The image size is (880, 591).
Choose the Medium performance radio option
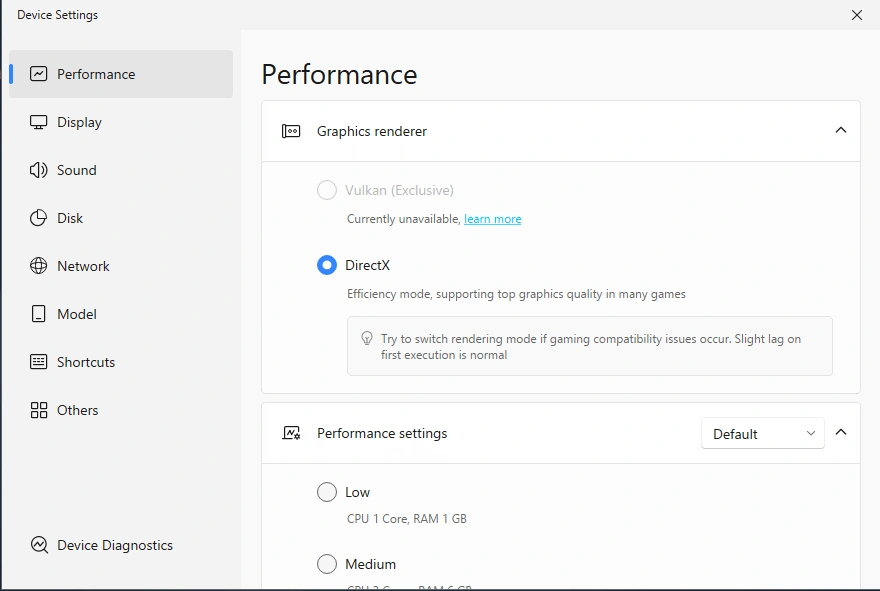coord(327,564)
